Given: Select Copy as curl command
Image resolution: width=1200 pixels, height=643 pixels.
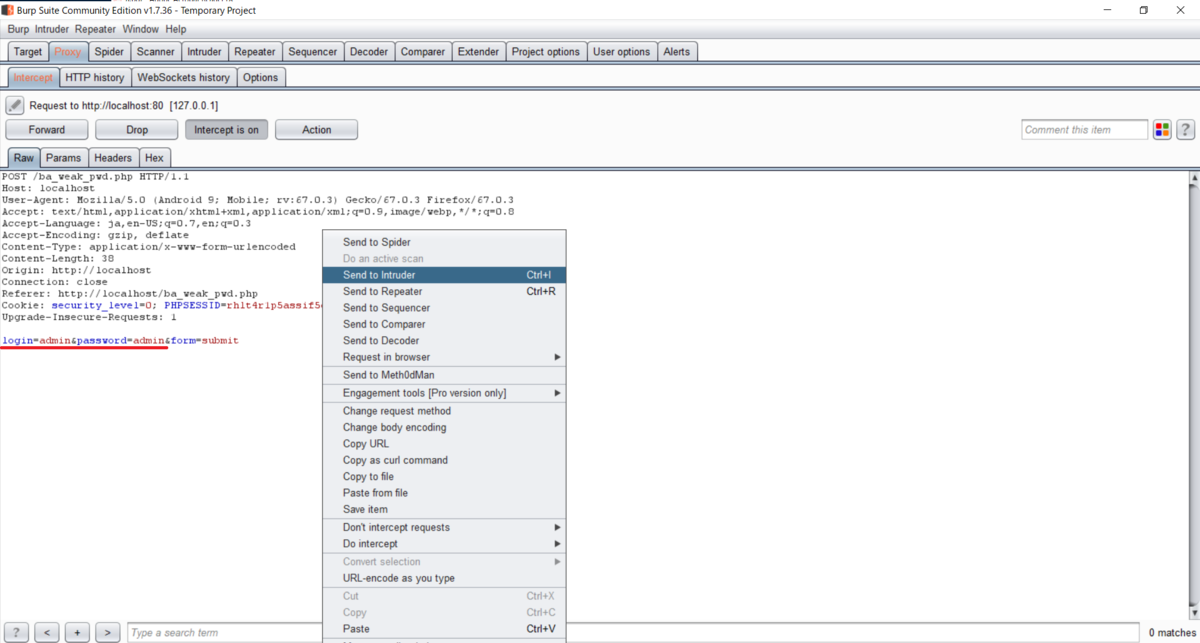Looking at the screenshot, I should (x=444, y=460).
